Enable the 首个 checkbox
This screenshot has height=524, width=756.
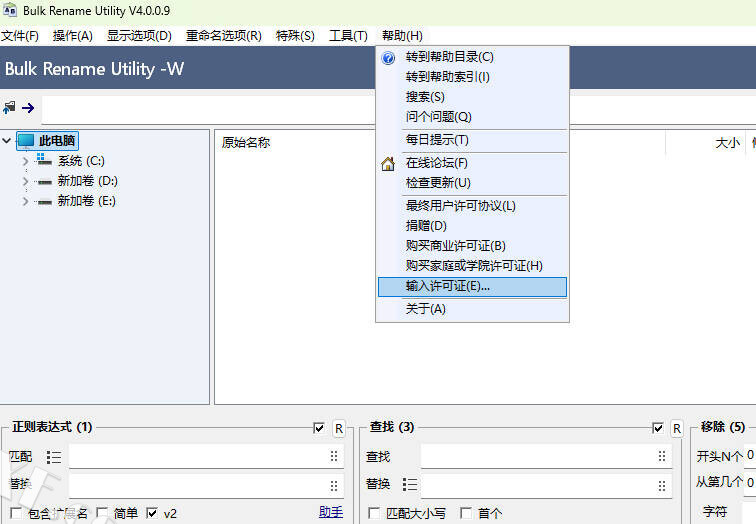click(466, 513)
